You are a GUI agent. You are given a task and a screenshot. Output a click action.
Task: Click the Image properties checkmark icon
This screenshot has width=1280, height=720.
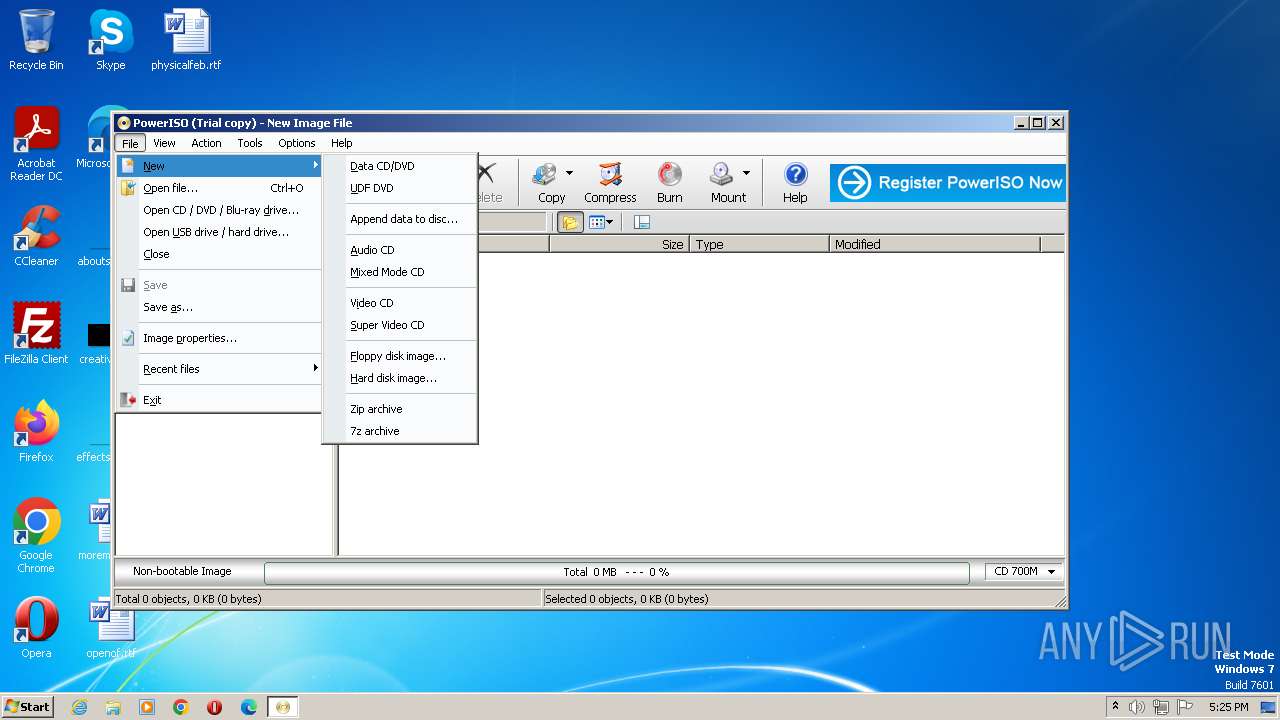point(128,338)
